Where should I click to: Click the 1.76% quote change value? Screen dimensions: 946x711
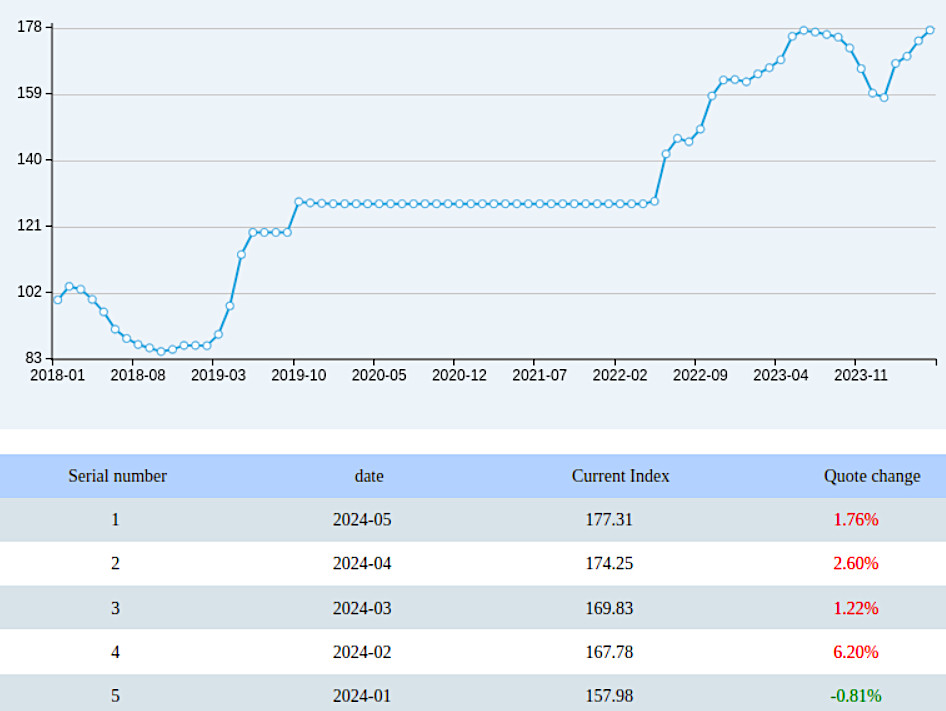pos(855,520)
